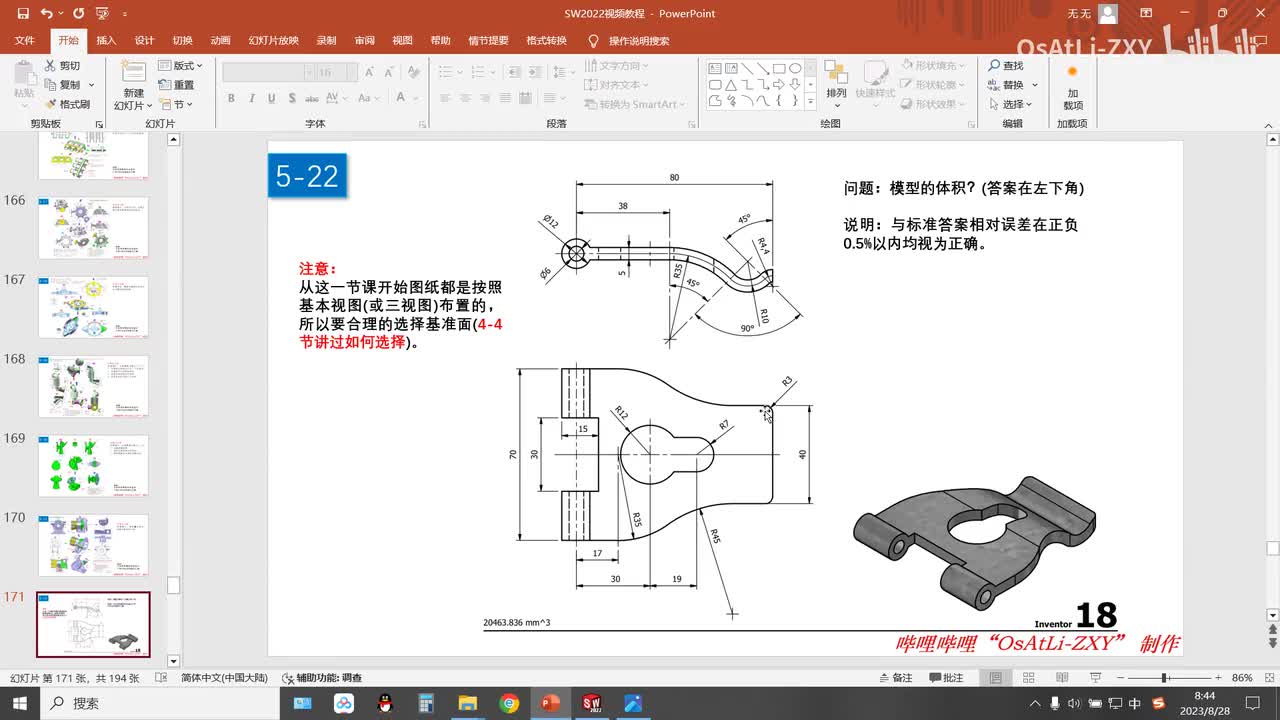Toggle strikethrough abc button

point(312,98)
